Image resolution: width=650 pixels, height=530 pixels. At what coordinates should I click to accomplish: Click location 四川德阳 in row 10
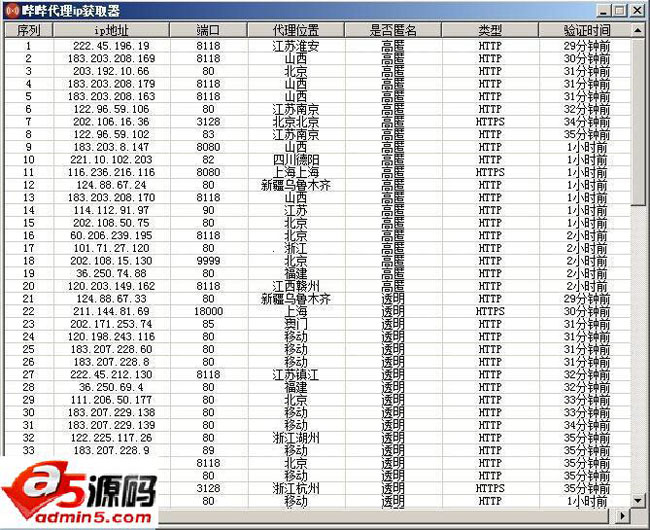[x=296, y=160]
